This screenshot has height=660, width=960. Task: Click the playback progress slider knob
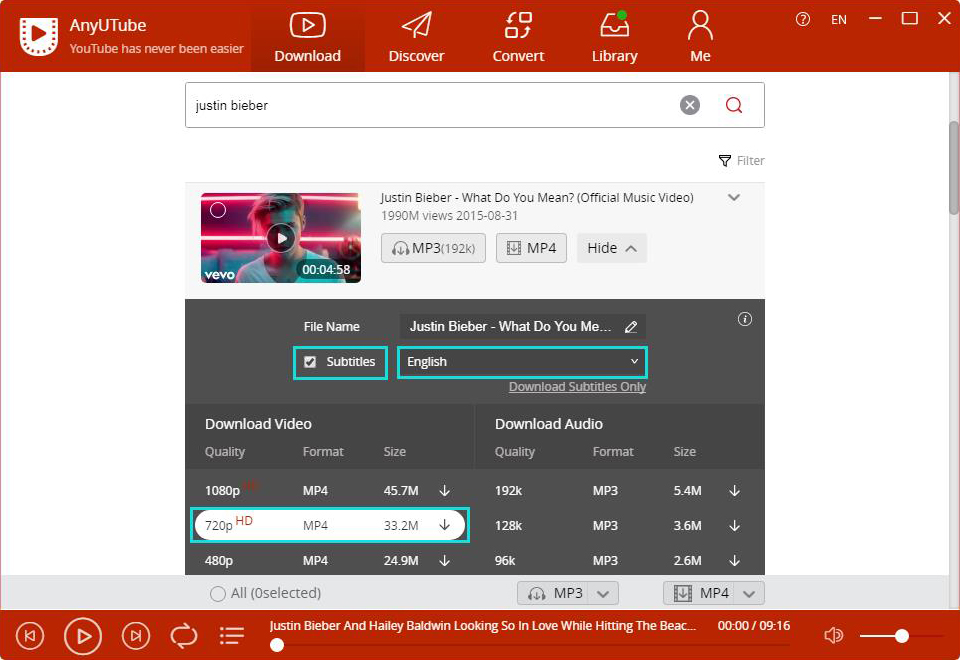277,645
